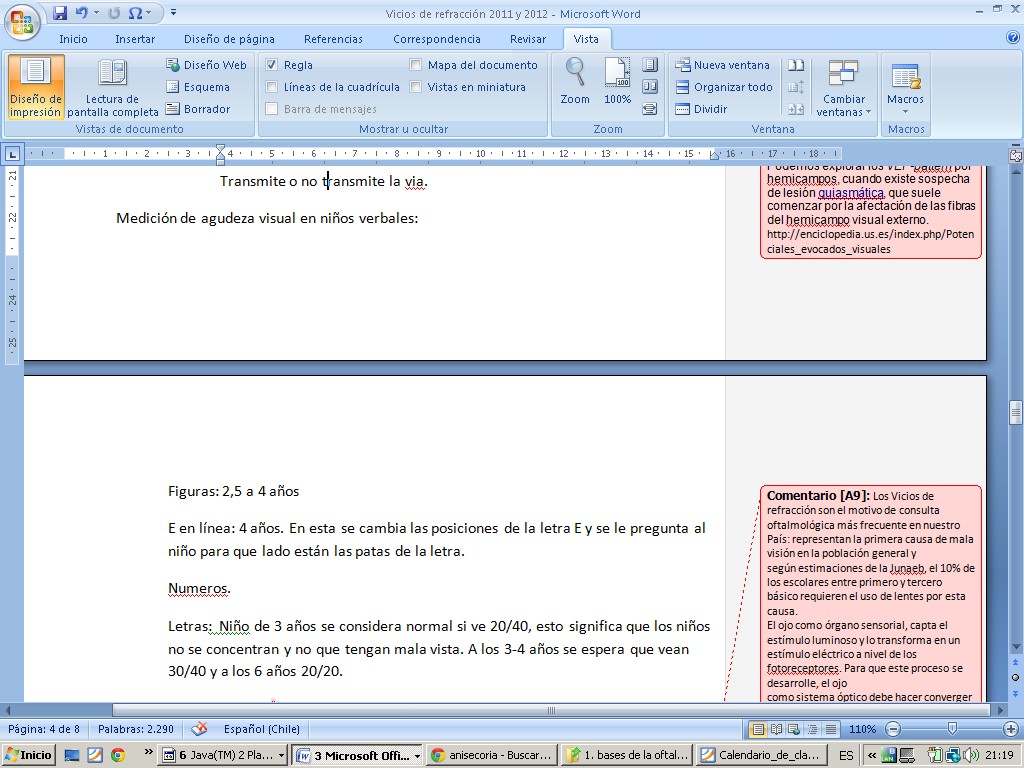This screenshot has height=768, width=1024.
Task: Uncheck the Regla checkbox
Action: 271,65
